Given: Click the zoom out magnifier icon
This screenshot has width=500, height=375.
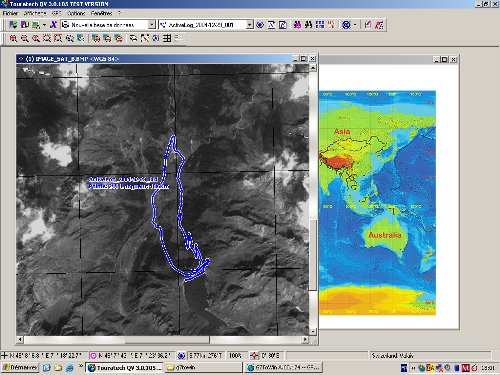Looking at the screenshot, I should coord(24,38).
